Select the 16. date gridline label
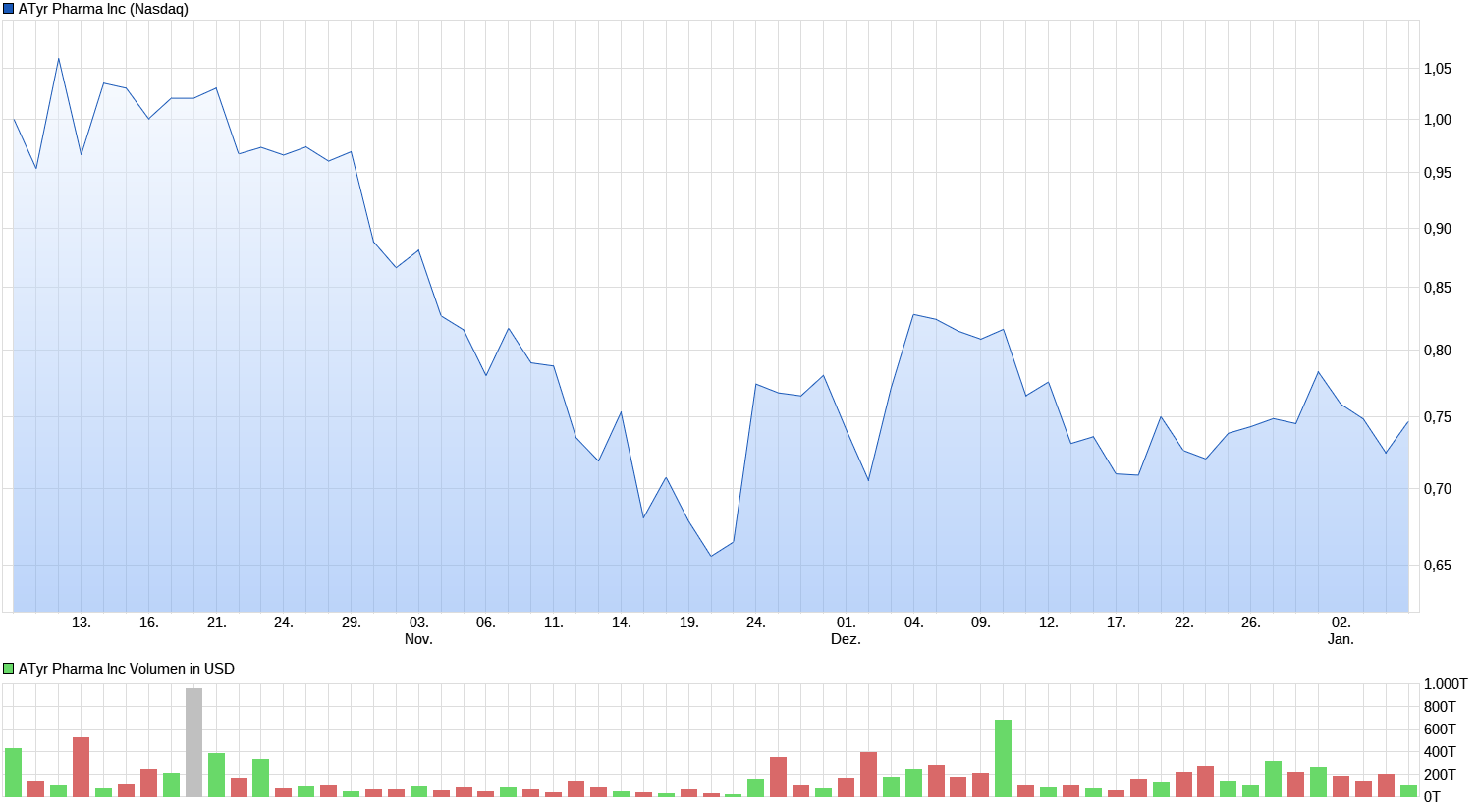This screenshot has height=812, width=1478. point(148,623)
